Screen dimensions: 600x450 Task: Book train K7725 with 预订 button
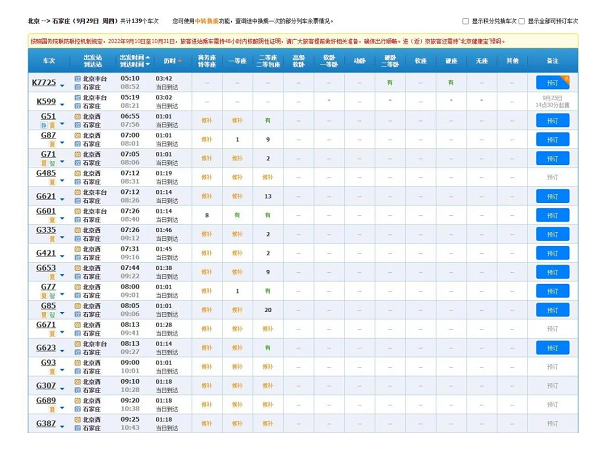click(x=552, y=82)
